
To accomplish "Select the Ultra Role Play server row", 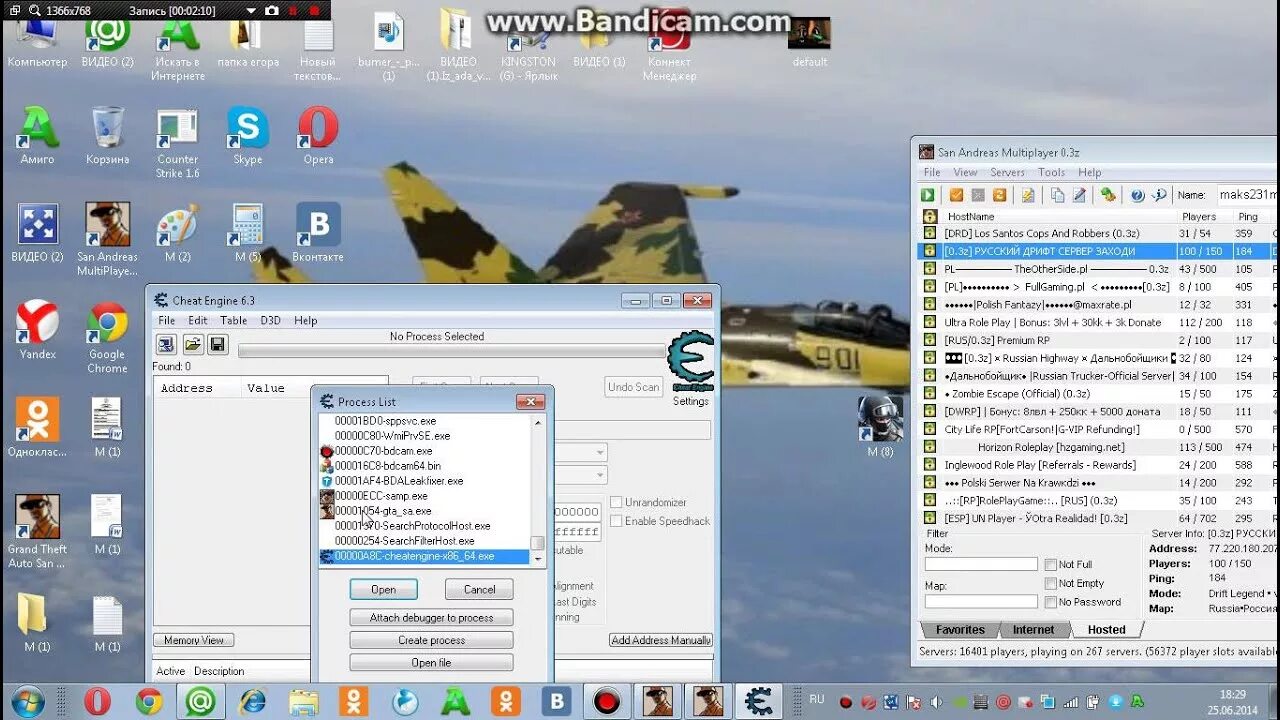I will click(1097, 323).
